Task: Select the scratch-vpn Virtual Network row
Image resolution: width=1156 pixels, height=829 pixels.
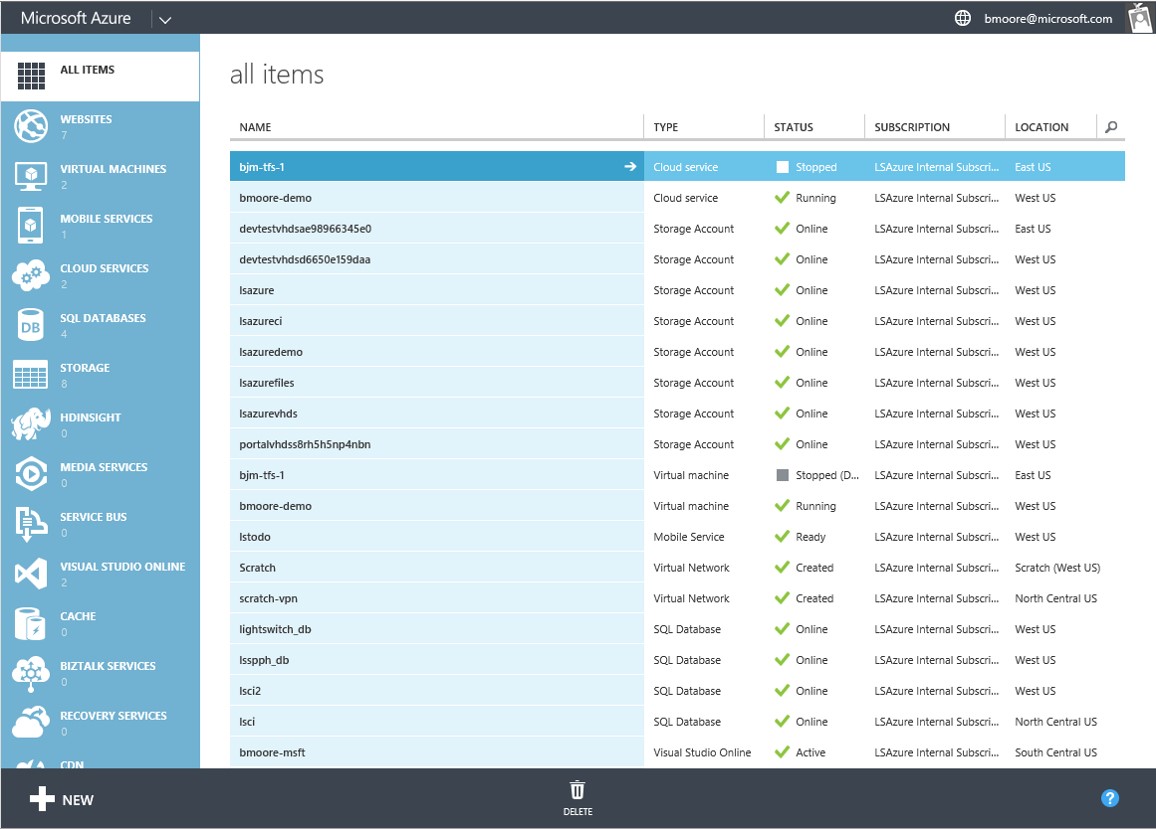Action: (677, 598)
